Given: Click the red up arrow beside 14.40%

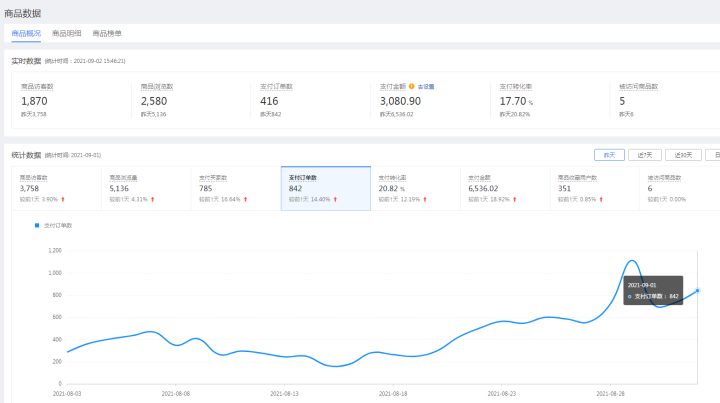Looking at the screenshot, I should [335, 200].
